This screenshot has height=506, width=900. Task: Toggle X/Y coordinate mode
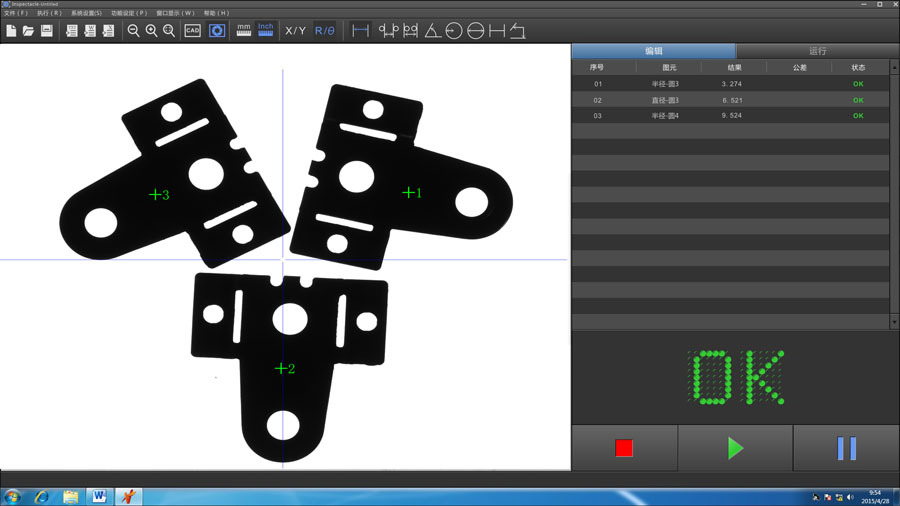point(296,31)
